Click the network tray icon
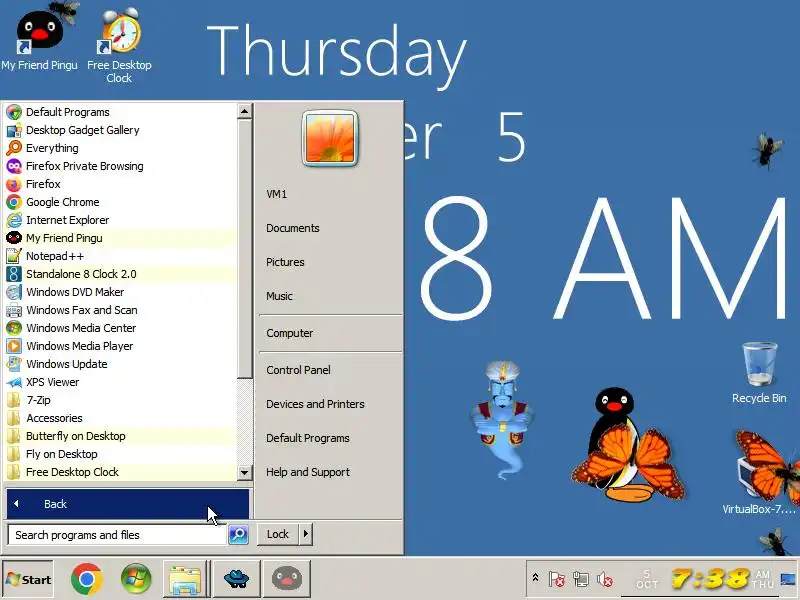This screenshot has width=800, height=600. coord(581,579)
